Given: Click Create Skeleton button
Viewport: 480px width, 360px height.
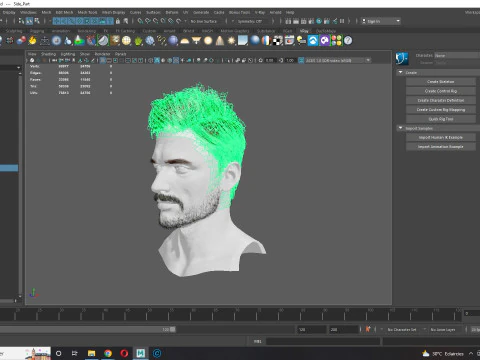Looking at the screenshot, I should pos(441,82).
